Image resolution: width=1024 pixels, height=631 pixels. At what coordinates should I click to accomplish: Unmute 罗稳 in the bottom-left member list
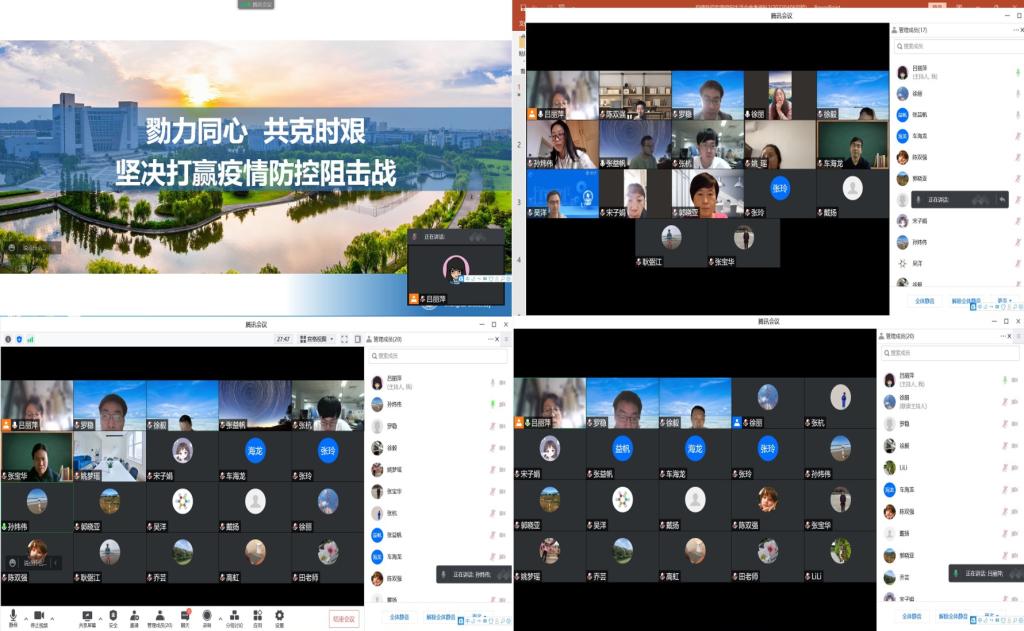click(492, 425)
